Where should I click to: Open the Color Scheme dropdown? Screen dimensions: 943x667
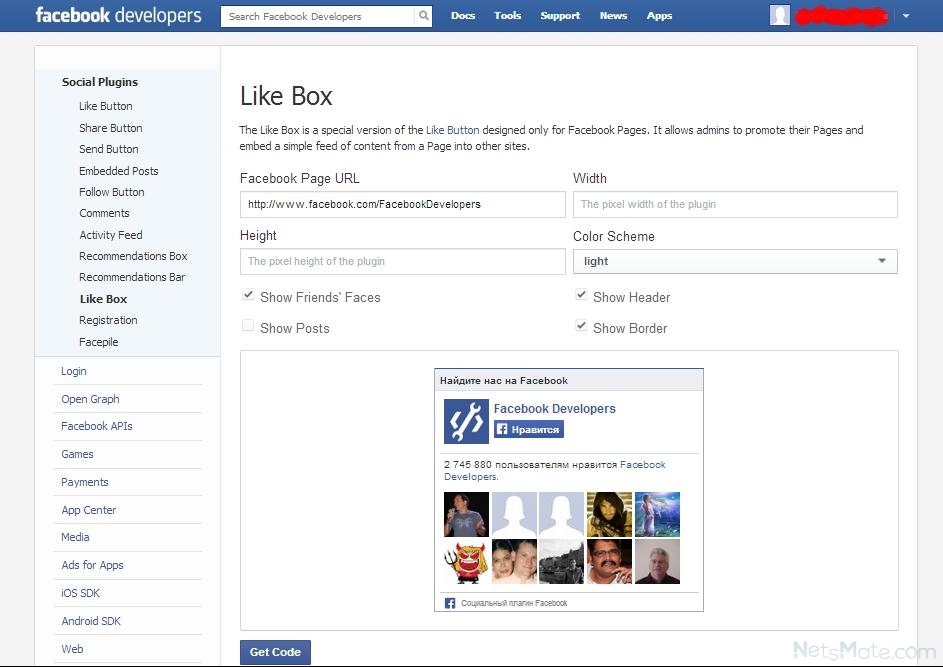(x=735, y=261)
